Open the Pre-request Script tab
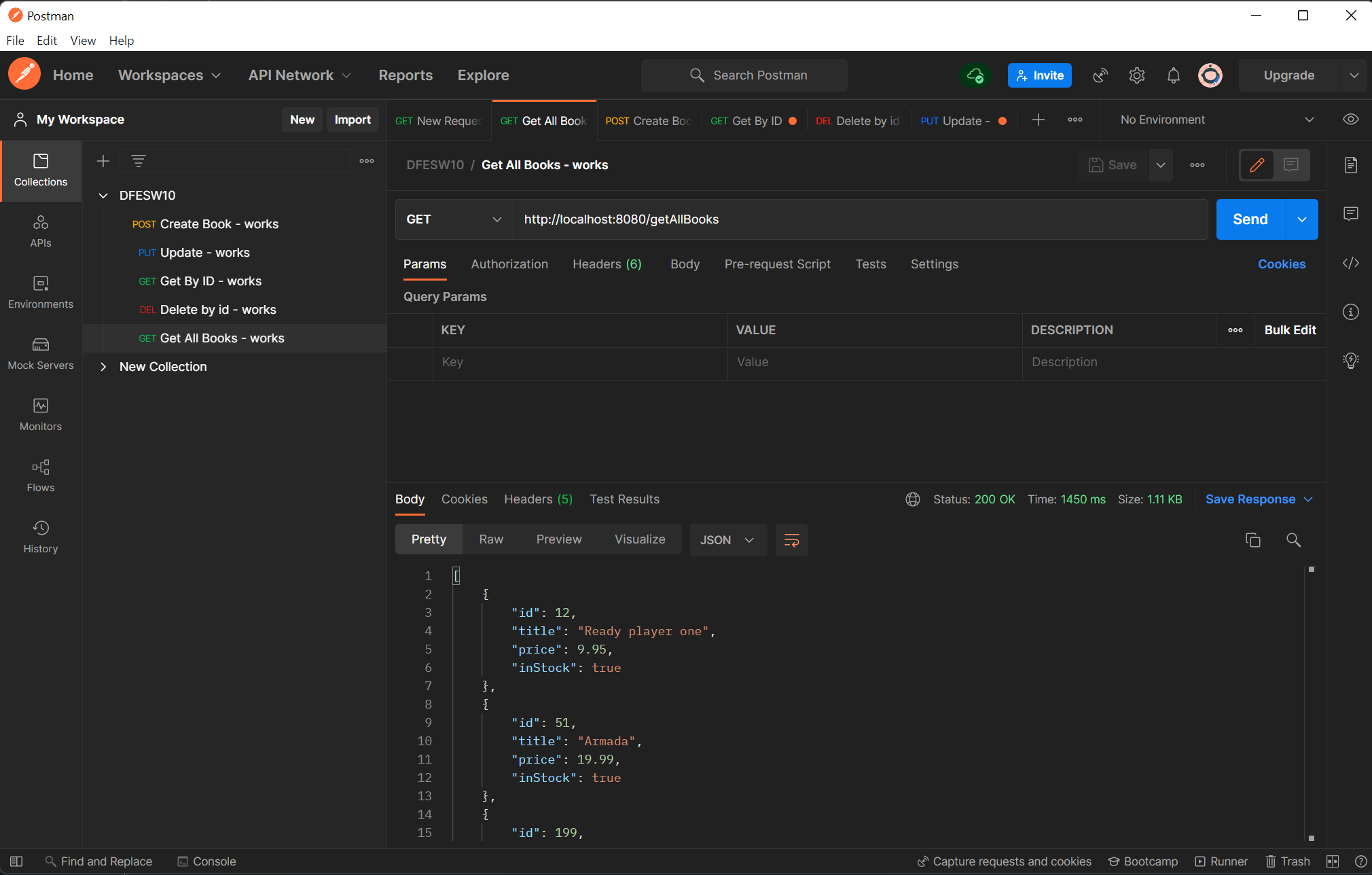 777,264
